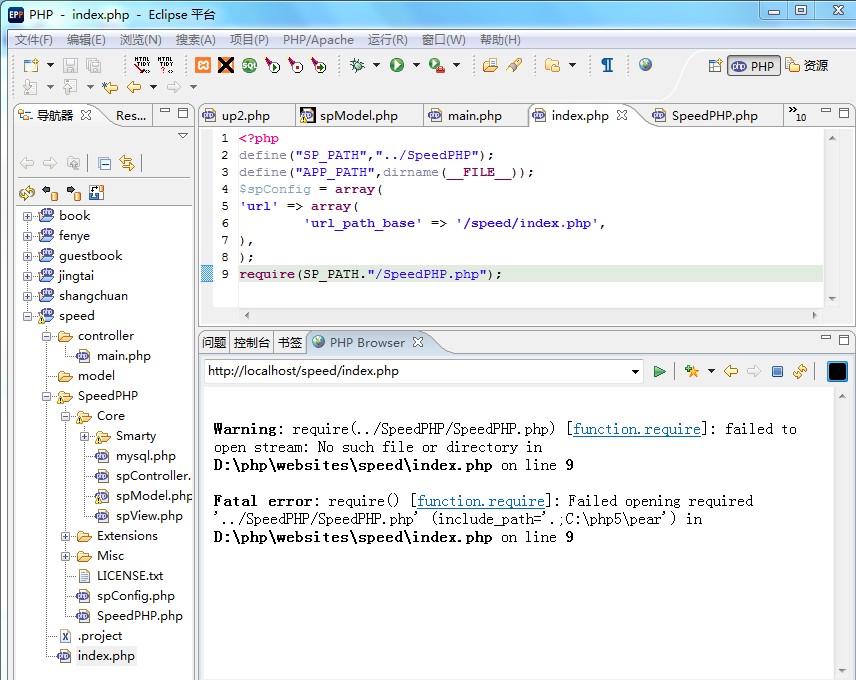Click the black square icon in PHP Browser
This screenshot has width=856, height=680.
click(x=837, y=371)
